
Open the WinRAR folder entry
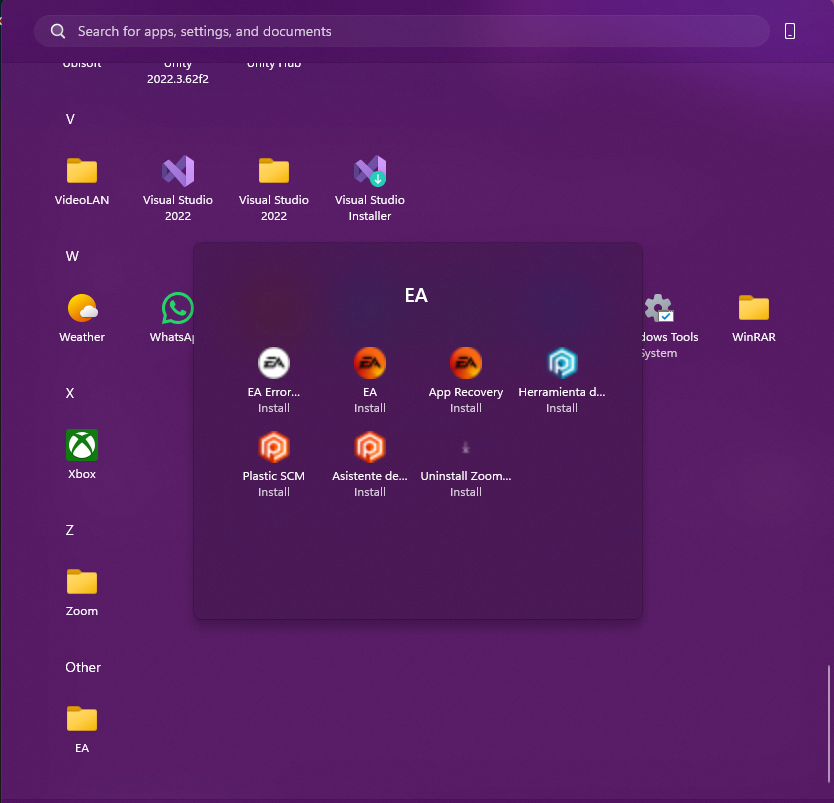pyautogui.click(x=753, y=314)
